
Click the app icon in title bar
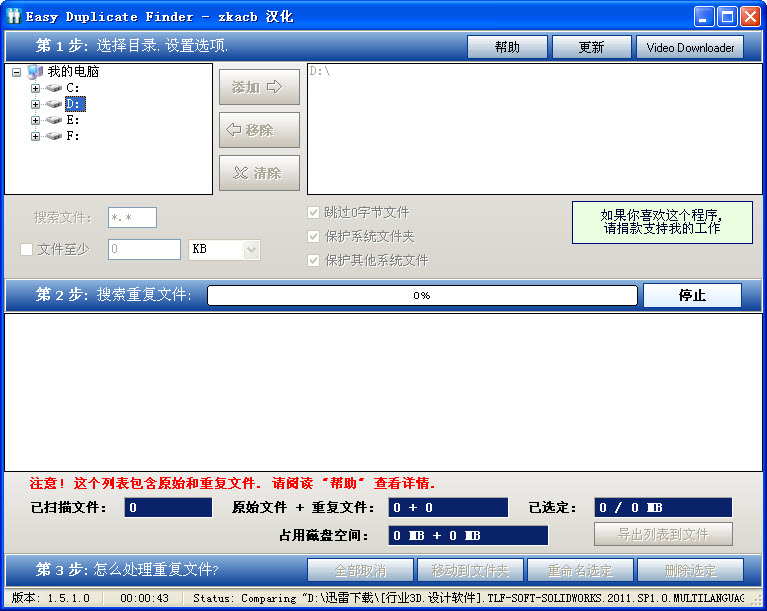coord(14,16)
